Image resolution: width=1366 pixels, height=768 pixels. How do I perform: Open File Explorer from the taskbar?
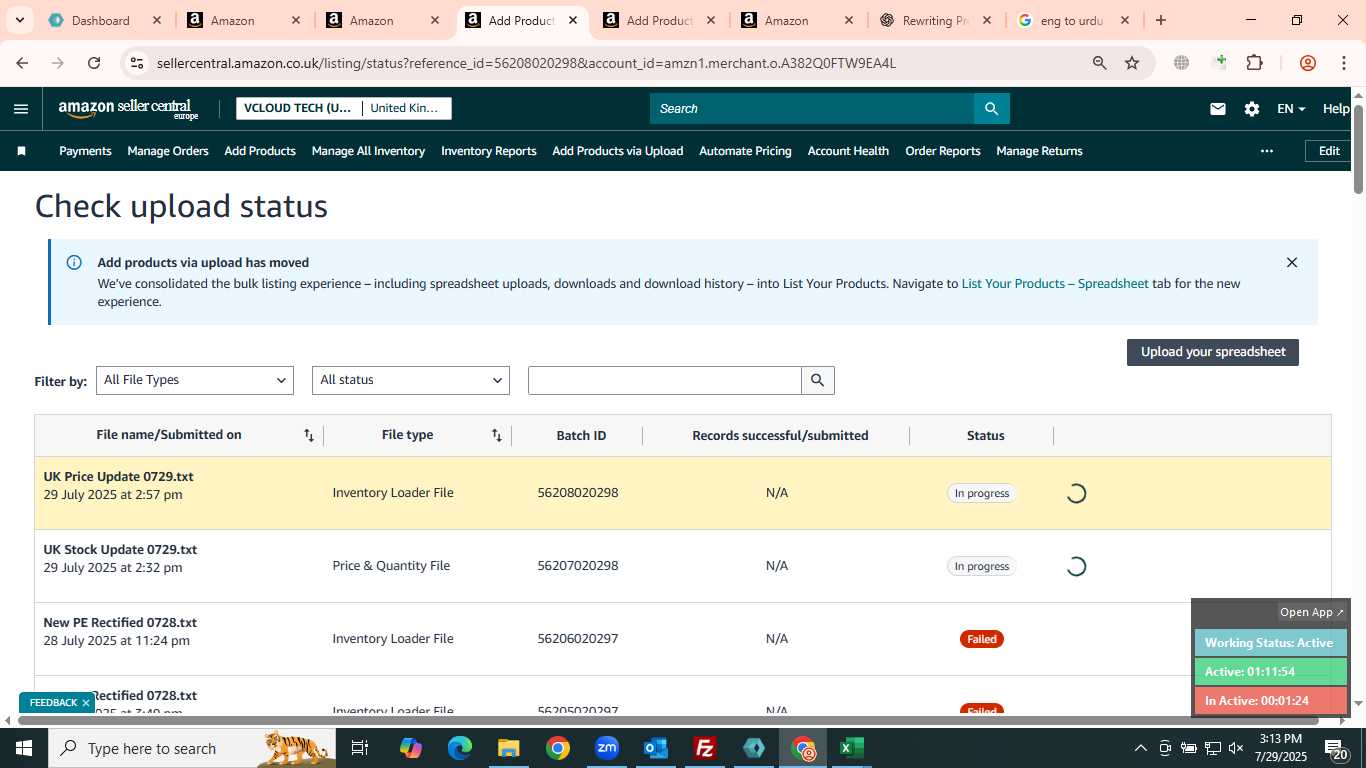coord(509,748)
